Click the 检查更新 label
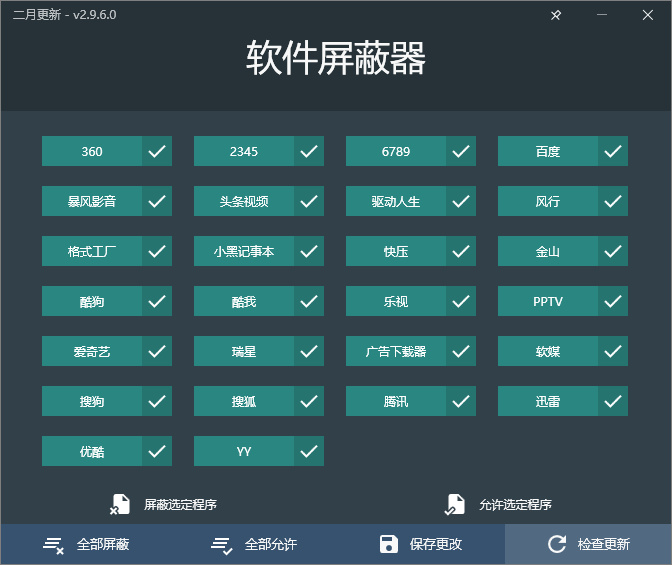 click(604, 544)
